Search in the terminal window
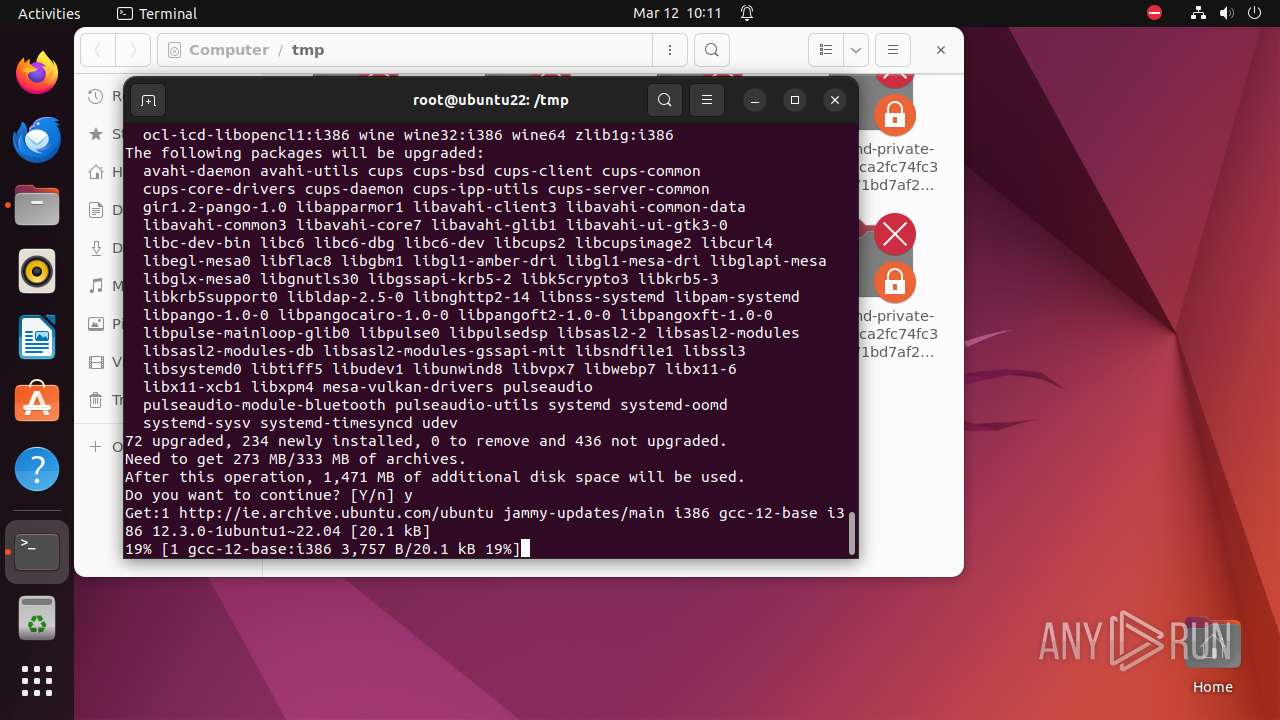1280x720 pixels. click(665, 100)
